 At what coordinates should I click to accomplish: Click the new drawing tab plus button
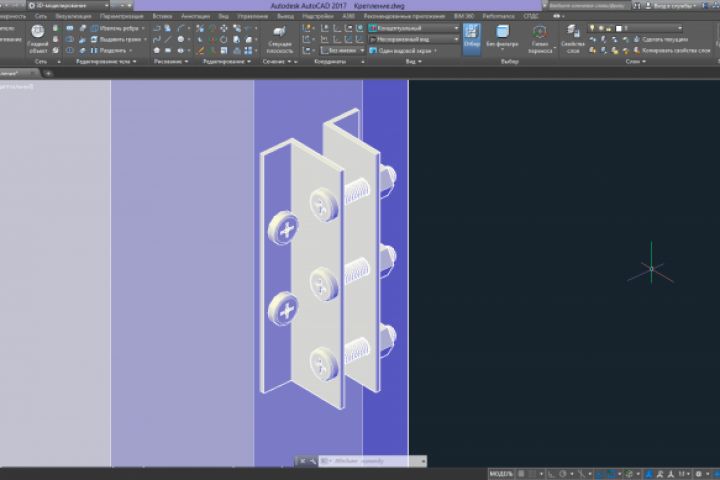click(x=48, y=73)
